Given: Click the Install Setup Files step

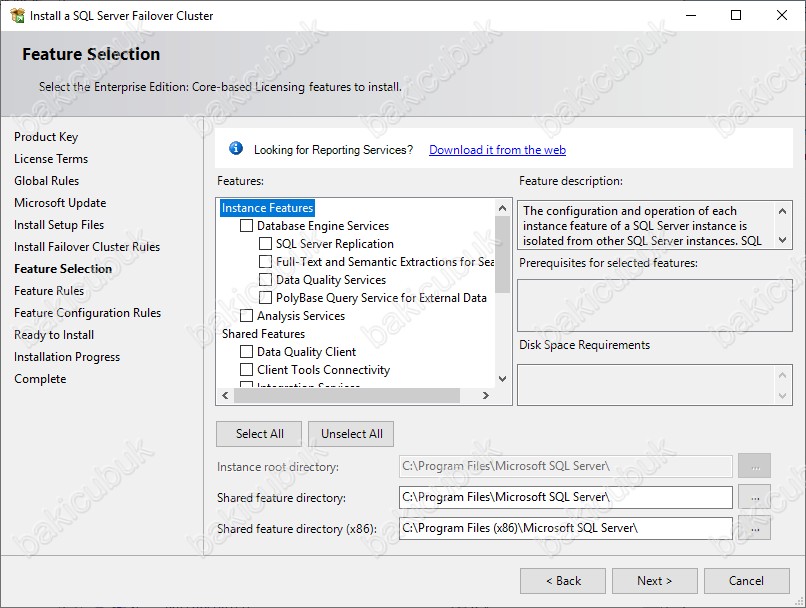Looking at the screenshot, I should point(59,225).
